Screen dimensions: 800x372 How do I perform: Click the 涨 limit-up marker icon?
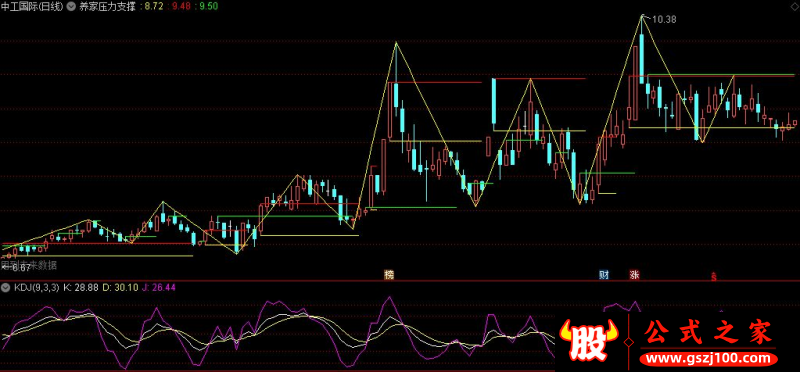point(634,275)
